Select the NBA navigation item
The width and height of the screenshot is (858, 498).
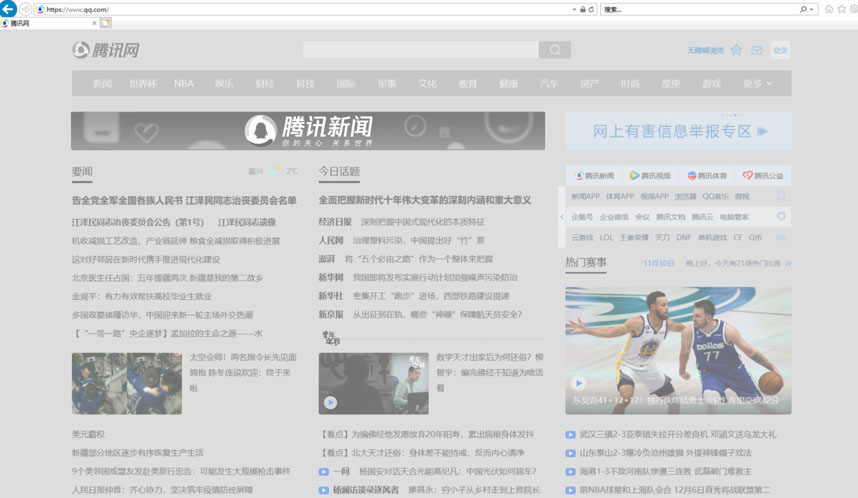click(183, 83)
